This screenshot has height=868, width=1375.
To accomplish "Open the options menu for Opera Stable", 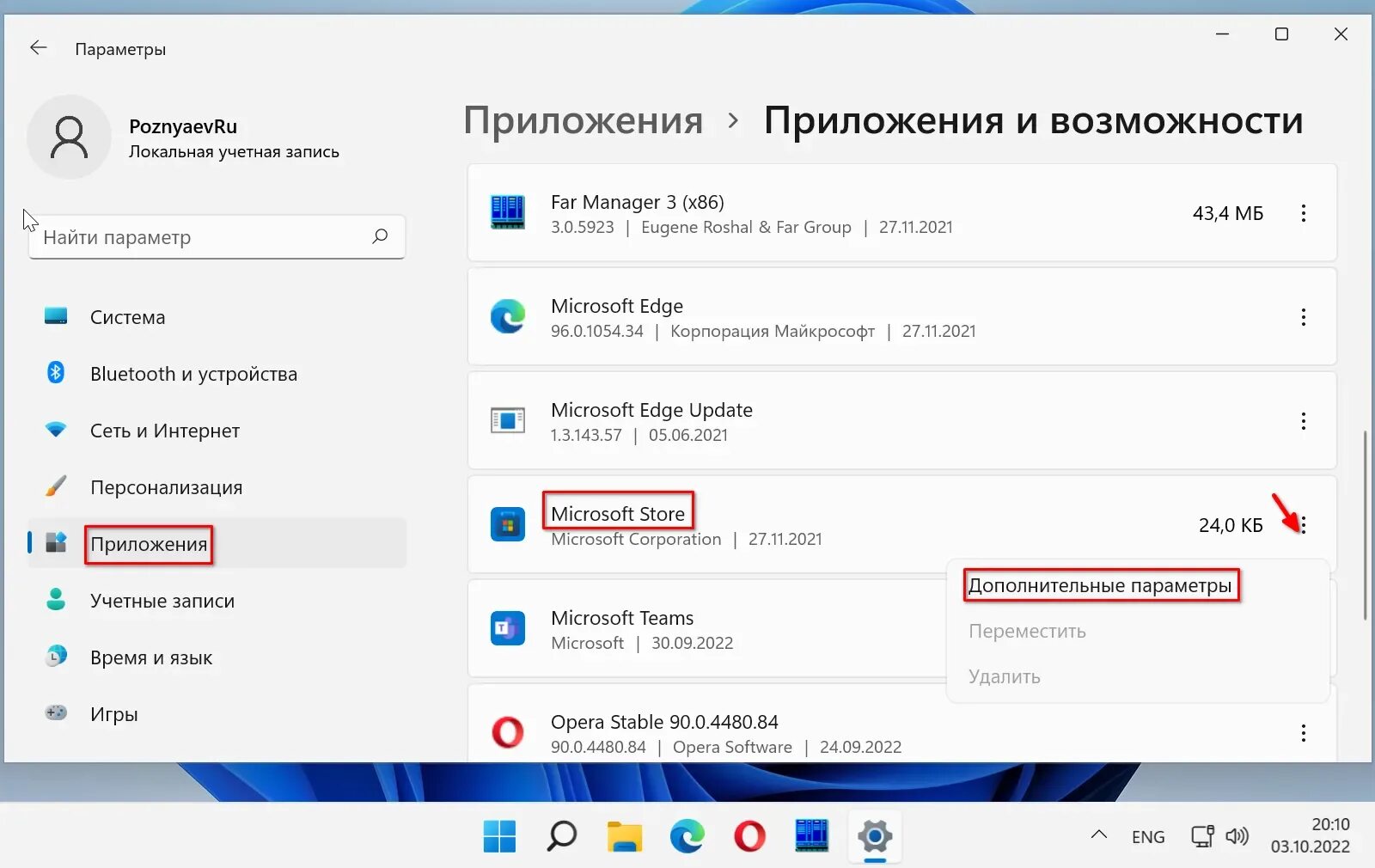I will (1304, 733).
